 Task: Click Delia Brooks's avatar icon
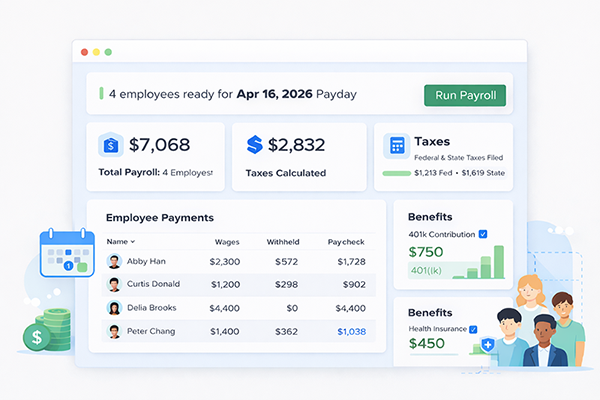[114, 307]
